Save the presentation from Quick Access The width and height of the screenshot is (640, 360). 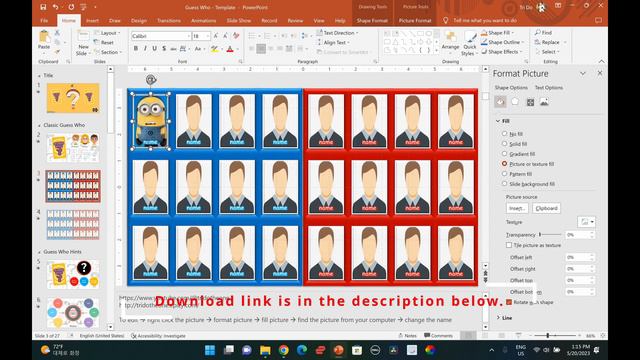[x=43, y=7]
